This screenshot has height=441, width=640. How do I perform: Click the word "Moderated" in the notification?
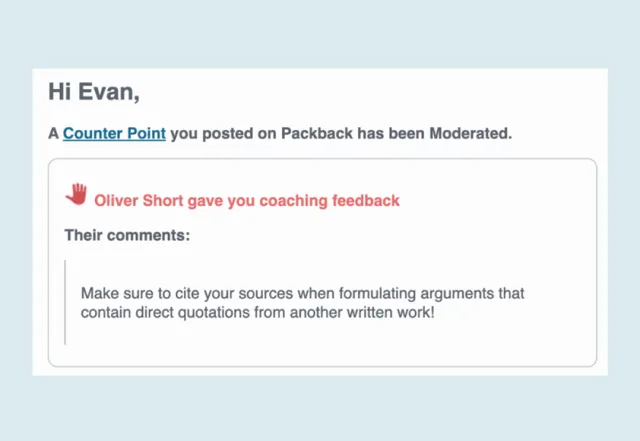(x=470, y=133)
